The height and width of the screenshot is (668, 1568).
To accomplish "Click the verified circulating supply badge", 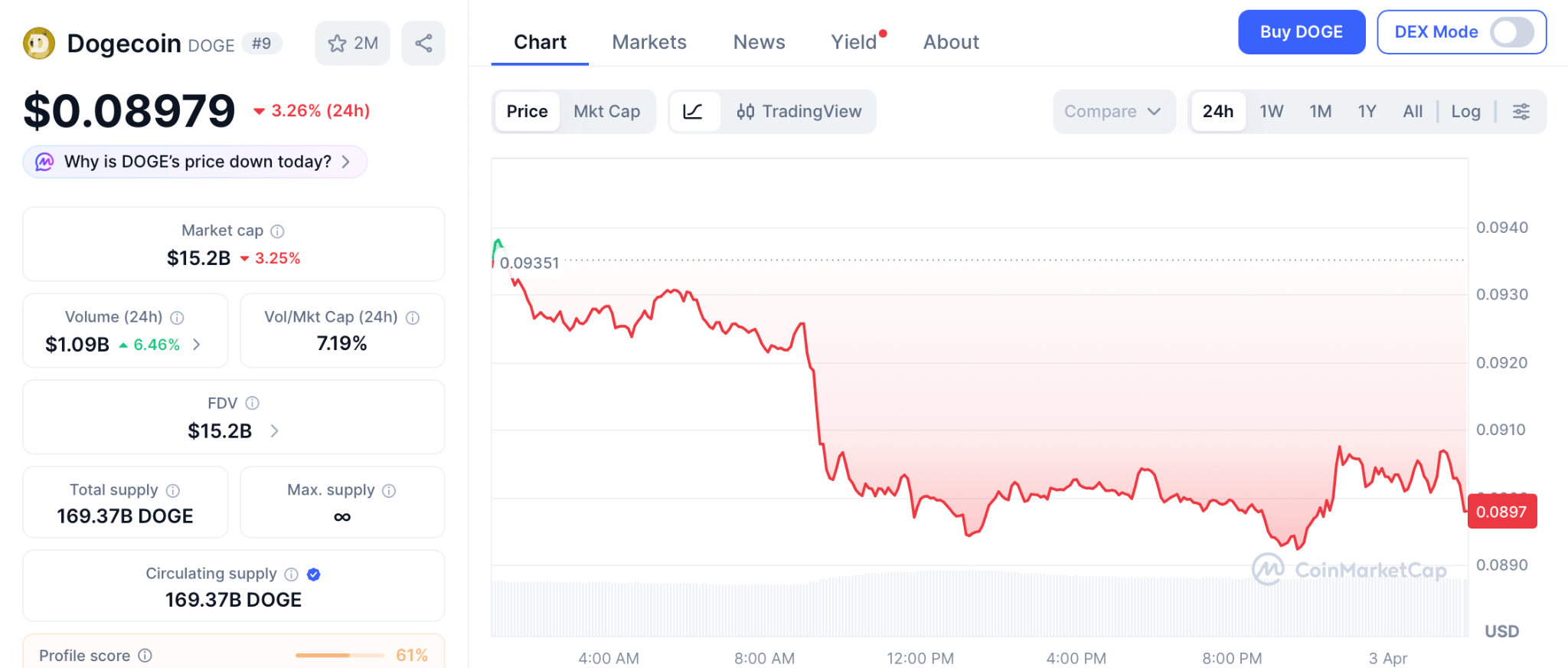I will 314,574.
